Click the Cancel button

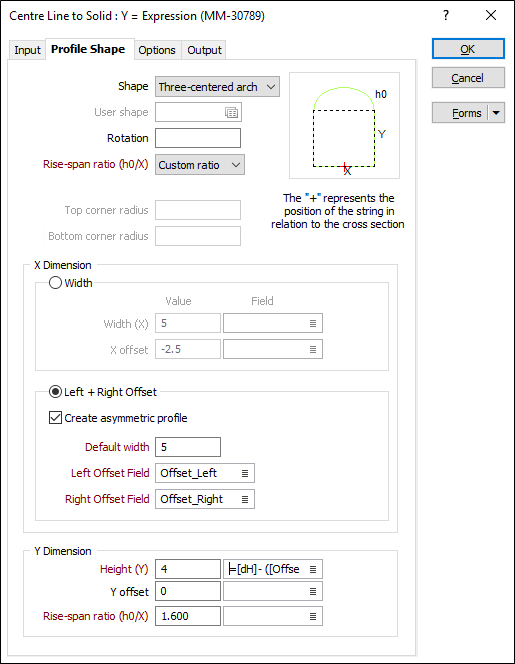(x=468, y=78)
